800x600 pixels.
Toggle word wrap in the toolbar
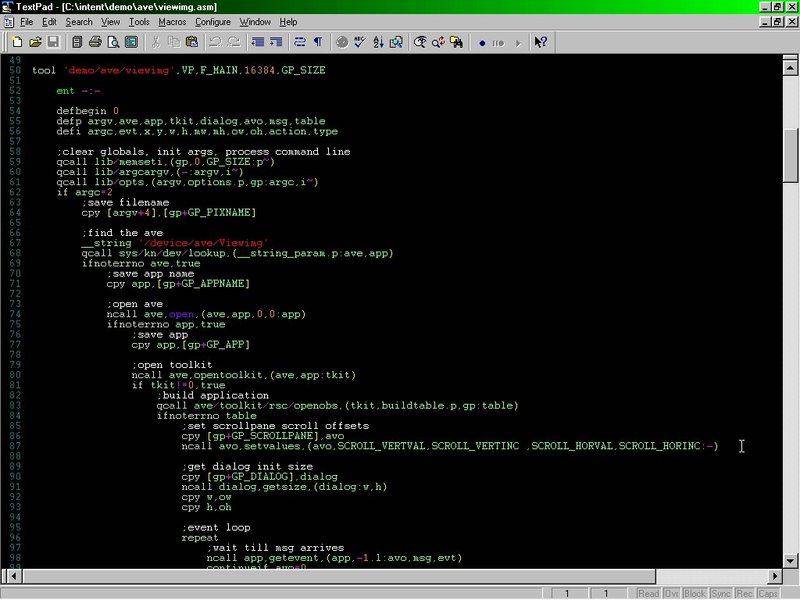[x=300, y=42]
